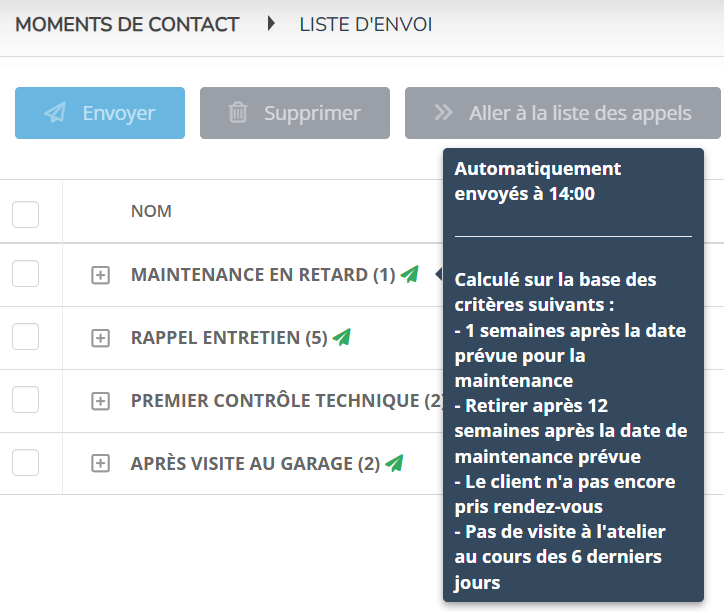This screenshot has width=724, height=613.
Task: Click the double chevron icon before Aller à la liste
Action: (x=444, y=112)
